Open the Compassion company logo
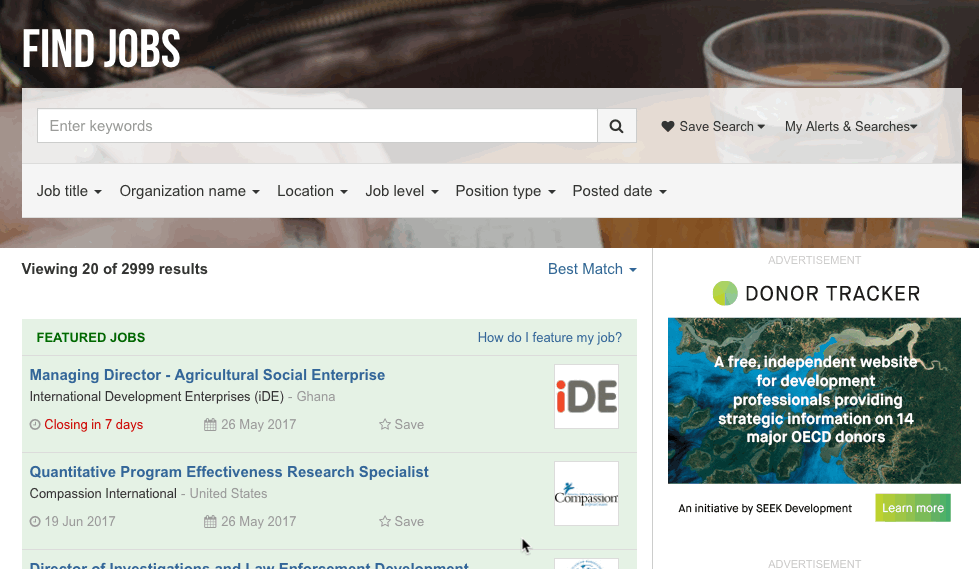This screenshot has width=979, height=569. coord(586,493)
